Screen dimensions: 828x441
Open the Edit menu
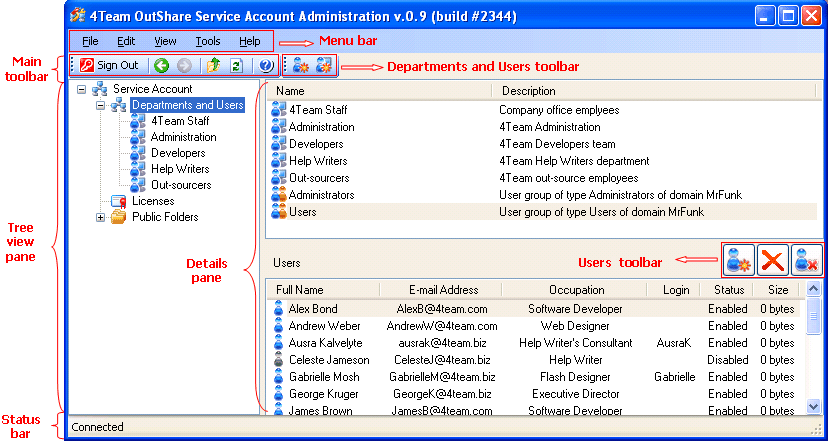point(126,41)
